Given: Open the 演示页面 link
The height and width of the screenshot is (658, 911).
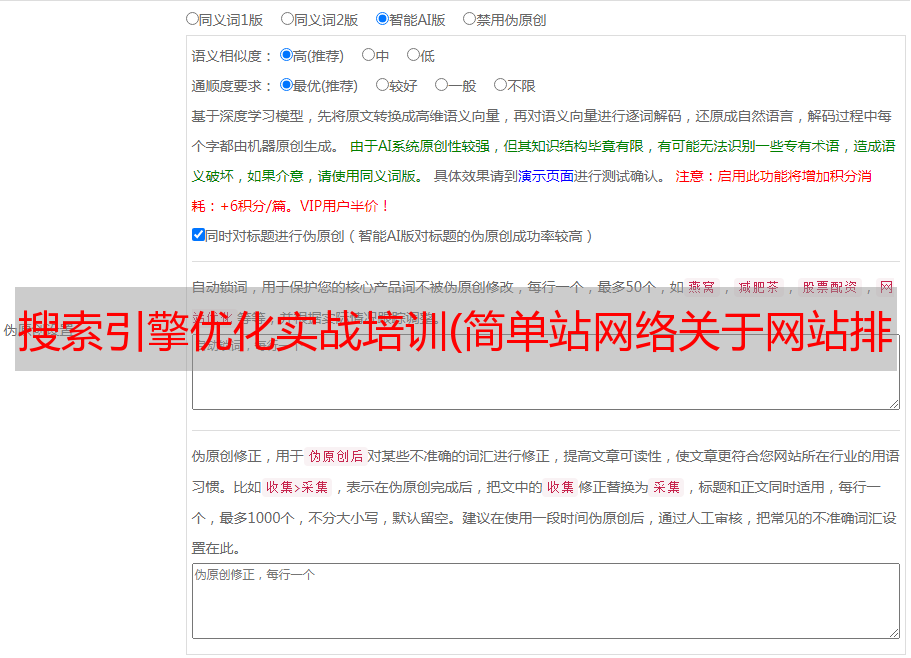Looking at the screenshot, I should pyautogui.click(x=545, y=176).
